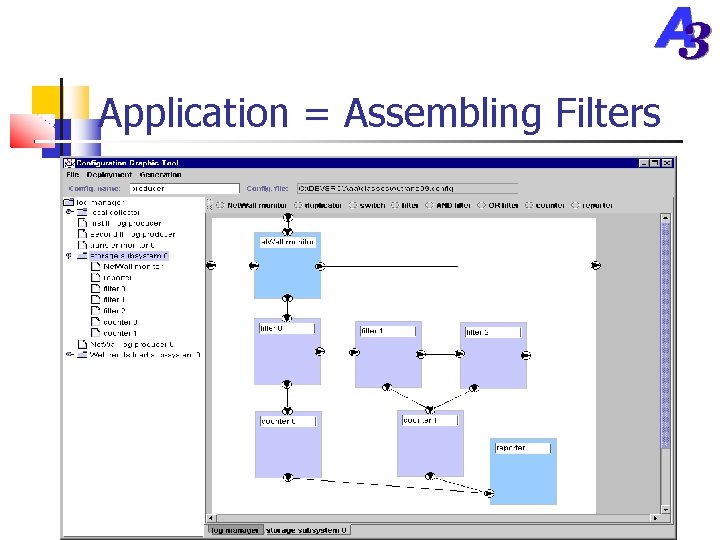720x540 pixels.
Task: Click the vertical scrollbar up arrow
Action: [x=665, y=218]
